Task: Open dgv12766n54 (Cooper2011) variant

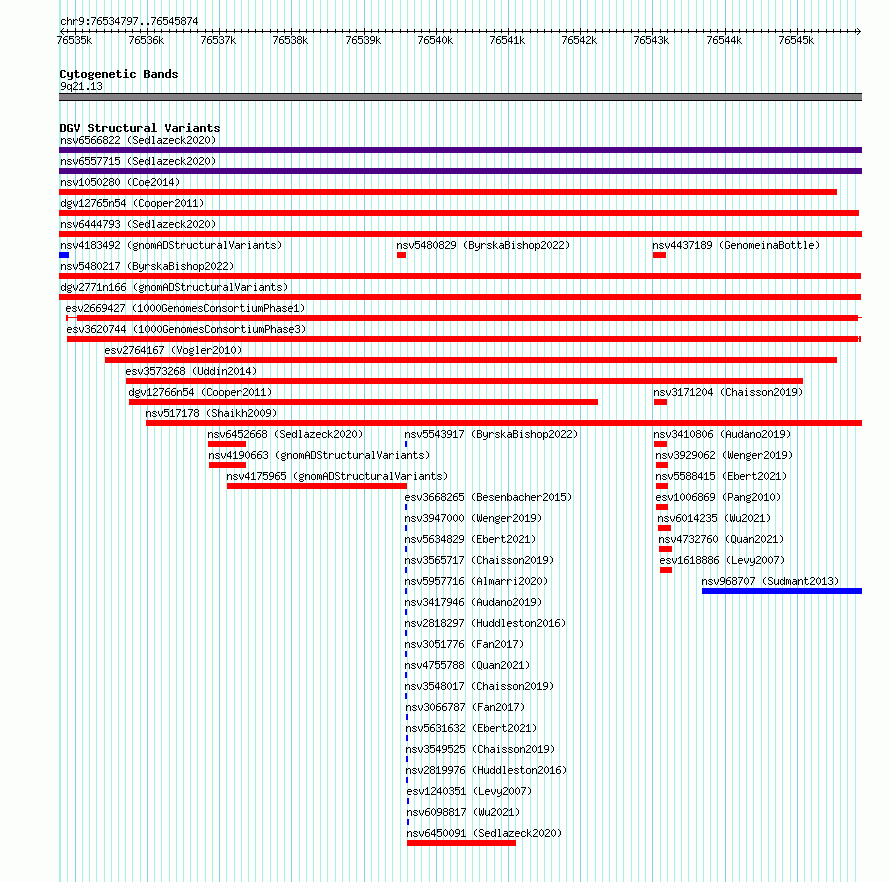Action: [200, 392]
